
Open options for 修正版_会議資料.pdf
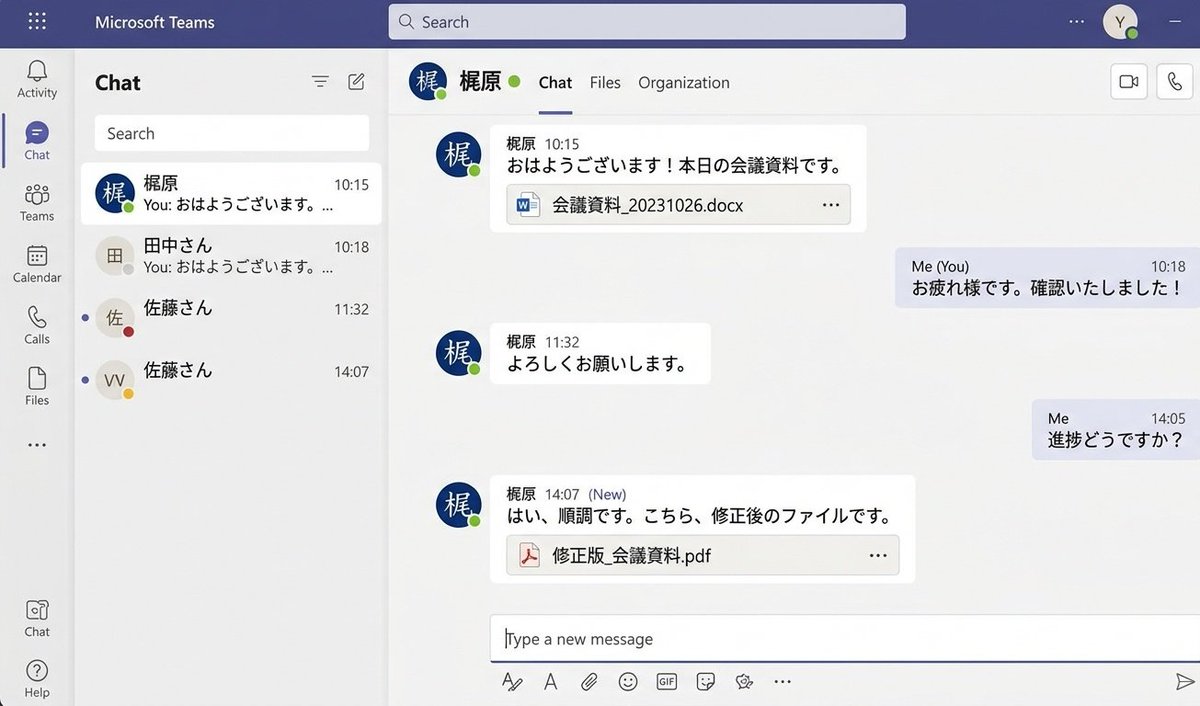879,556
